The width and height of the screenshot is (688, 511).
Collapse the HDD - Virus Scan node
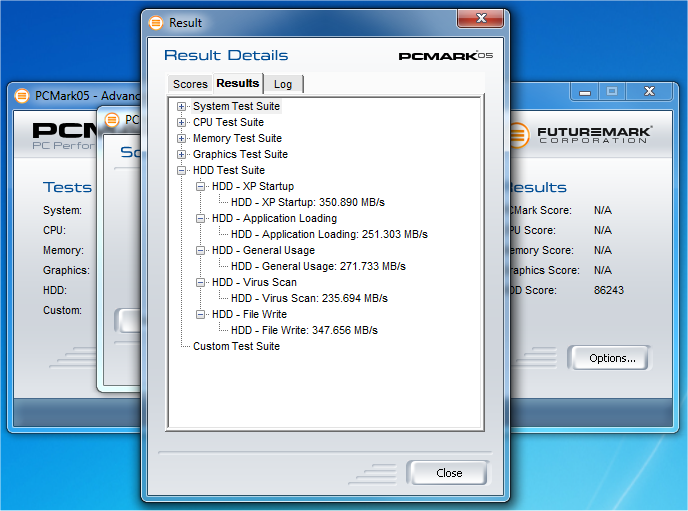pyautogui.click(x=200, y=282)
